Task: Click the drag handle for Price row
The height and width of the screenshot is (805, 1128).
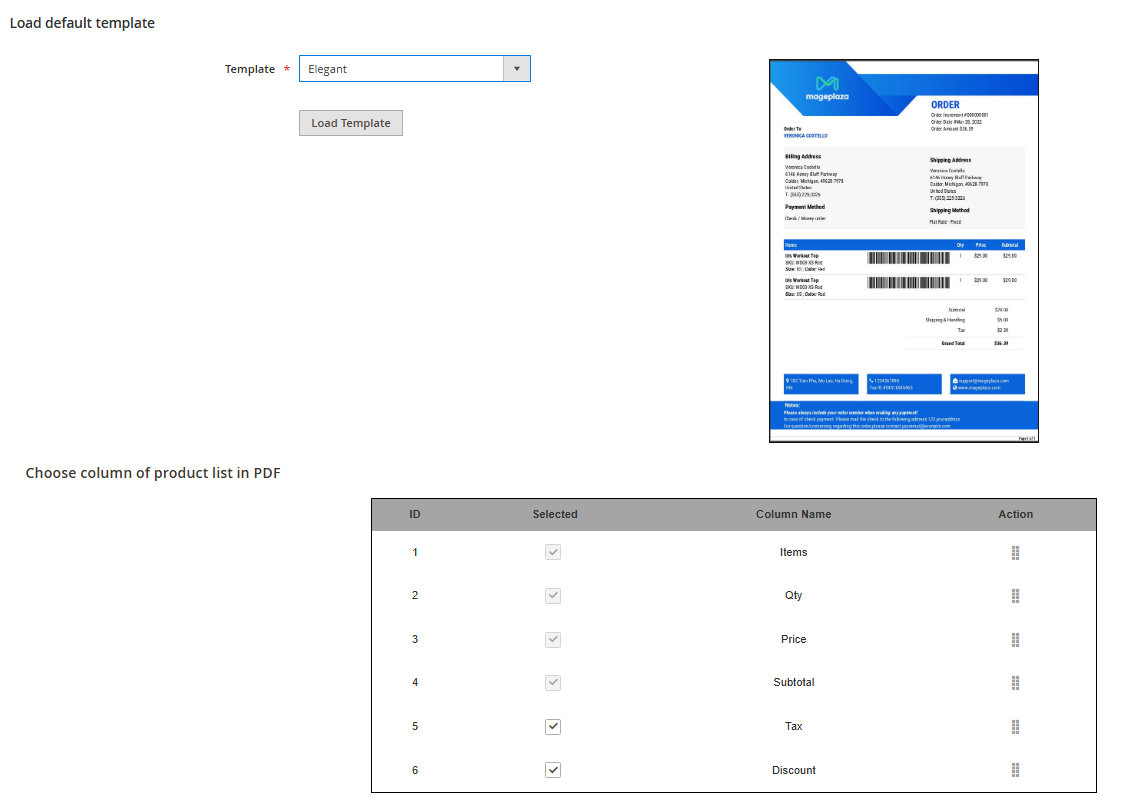Action: pyautogui.click(x=1015, y=640)
